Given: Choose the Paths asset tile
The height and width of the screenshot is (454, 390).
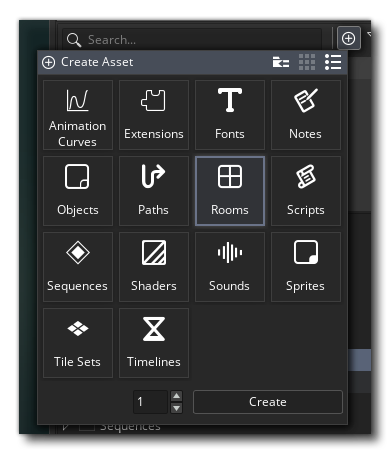Looking at the screenshot, I should tap(154, 191).
